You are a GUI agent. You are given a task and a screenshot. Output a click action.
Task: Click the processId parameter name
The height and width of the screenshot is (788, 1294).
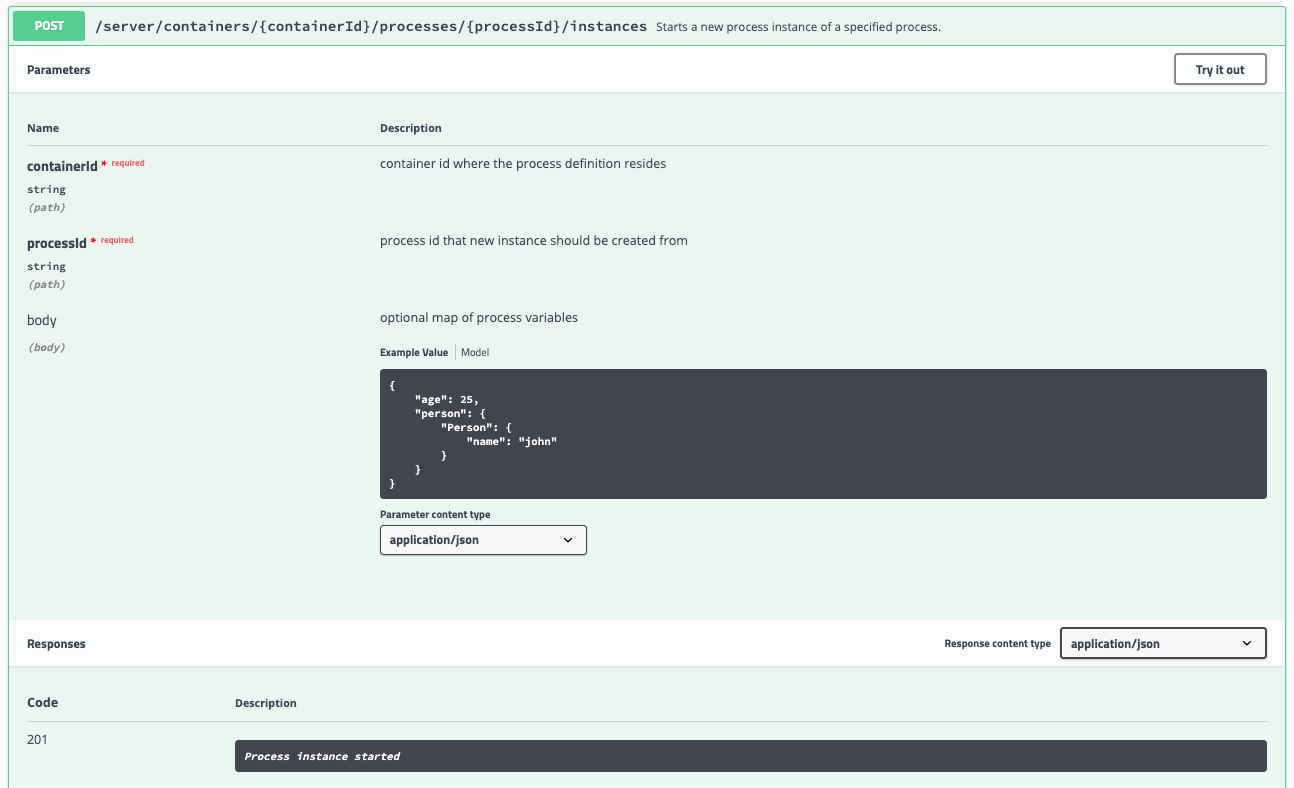(57, 243)
